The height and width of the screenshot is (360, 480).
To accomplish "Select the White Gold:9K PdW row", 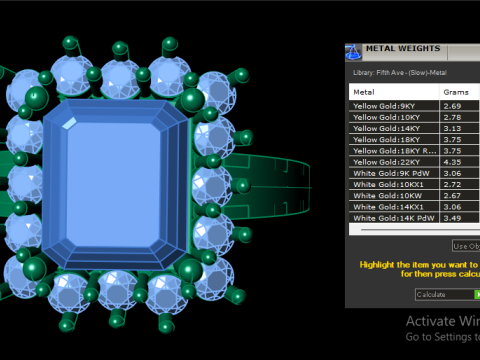I will [x=414, y=173].
